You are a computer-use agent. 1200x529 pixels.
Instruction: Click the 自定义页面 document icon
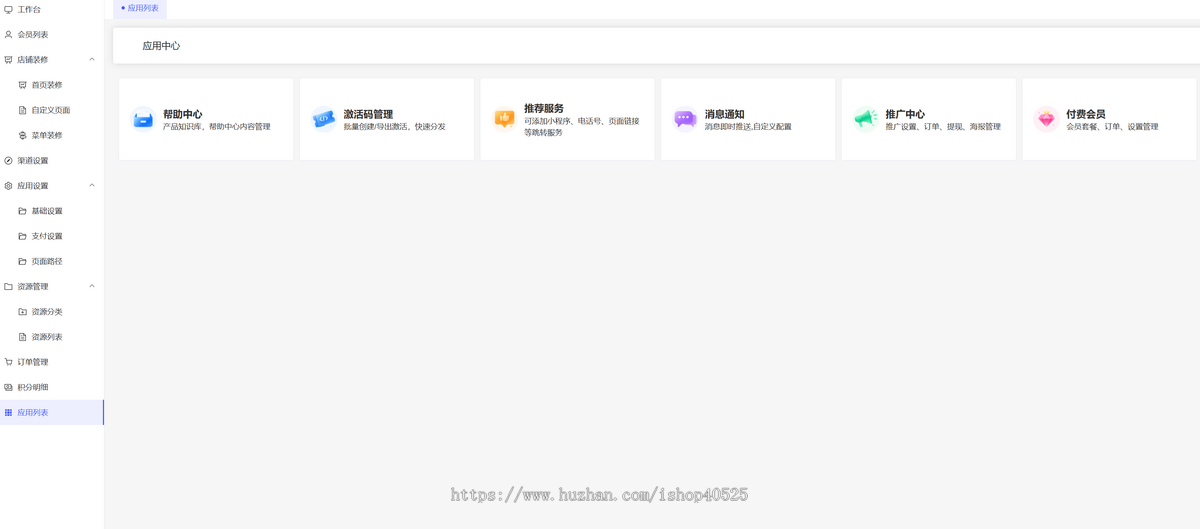coord(23,110)
